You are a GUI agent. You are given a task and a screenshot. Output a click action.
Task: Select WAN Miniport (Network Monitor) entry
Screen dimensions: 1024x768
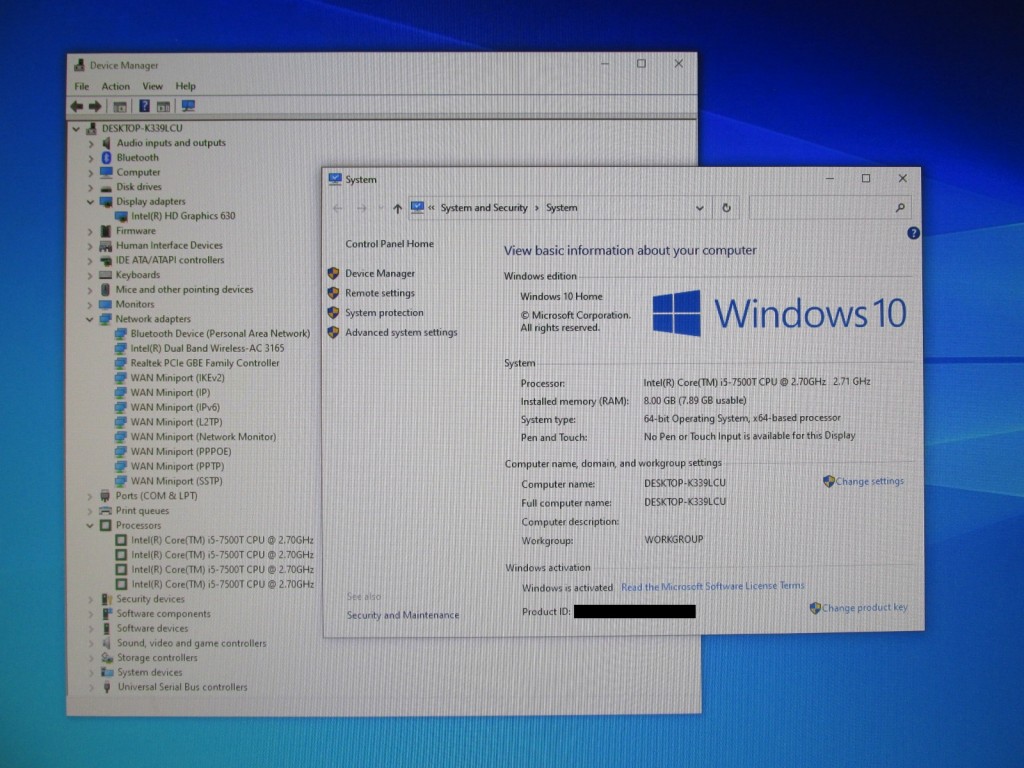coord(203,437)
